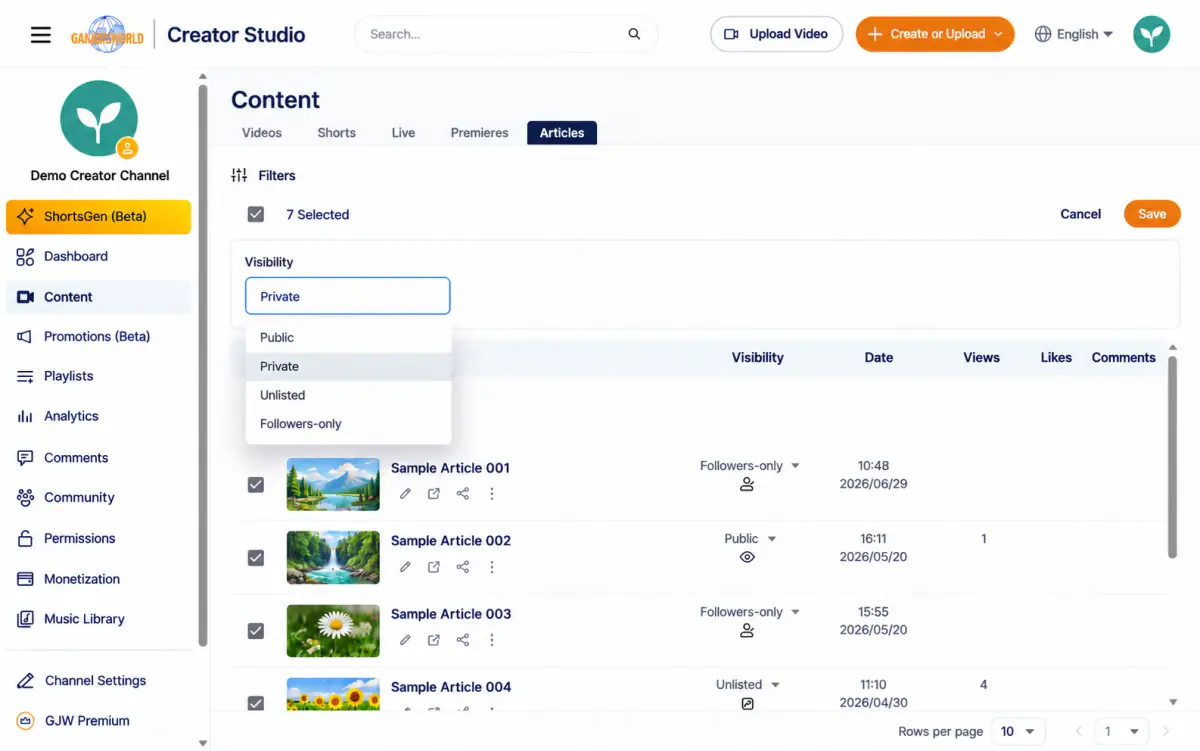This screenshot has width=1200, height=751.
Task: Uncheck Sample Article 004 checkbox
Action: coord(256,704)
